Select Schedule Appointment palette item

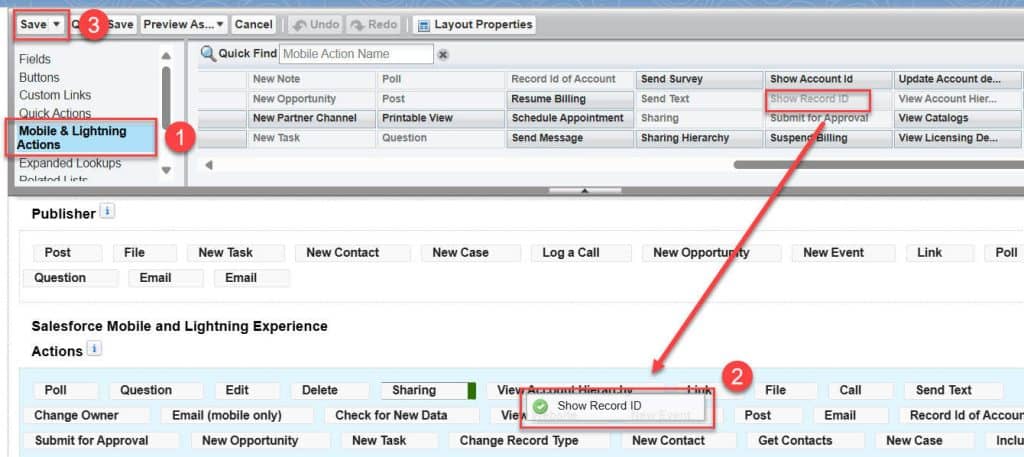pyautogui.click(x=569, y=118)
